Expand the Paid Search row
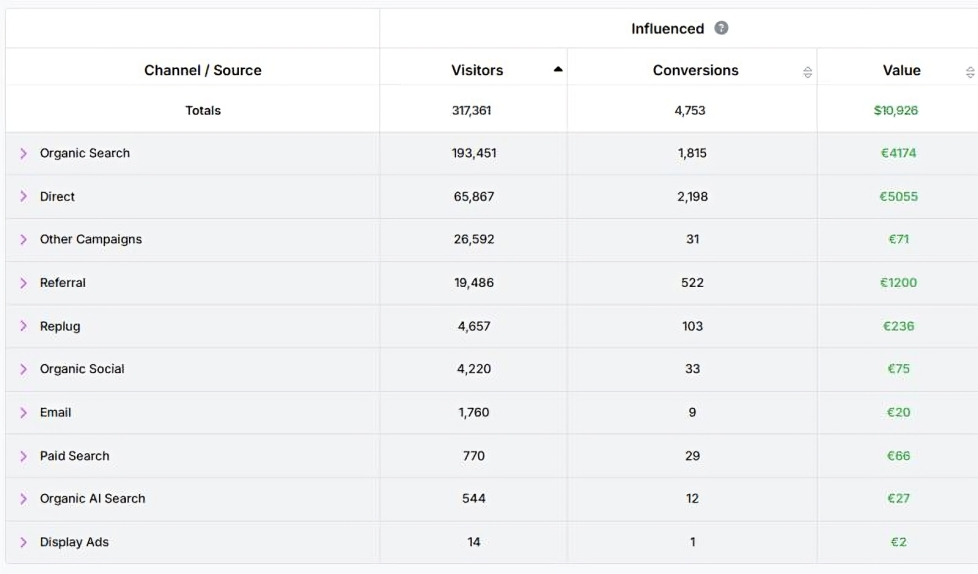 [x=24, y=456]
